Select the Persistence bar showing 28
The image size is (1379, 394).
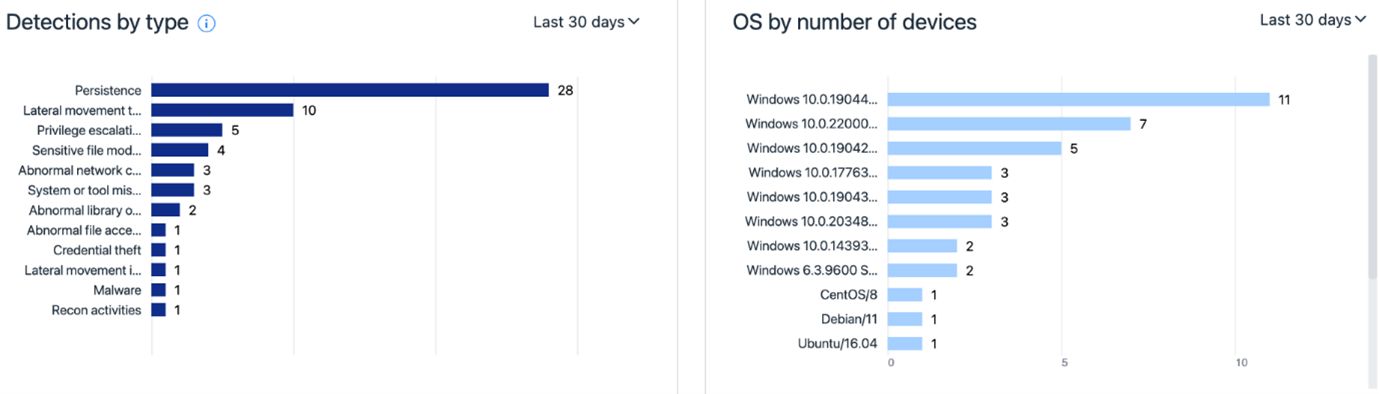point(350,90)
